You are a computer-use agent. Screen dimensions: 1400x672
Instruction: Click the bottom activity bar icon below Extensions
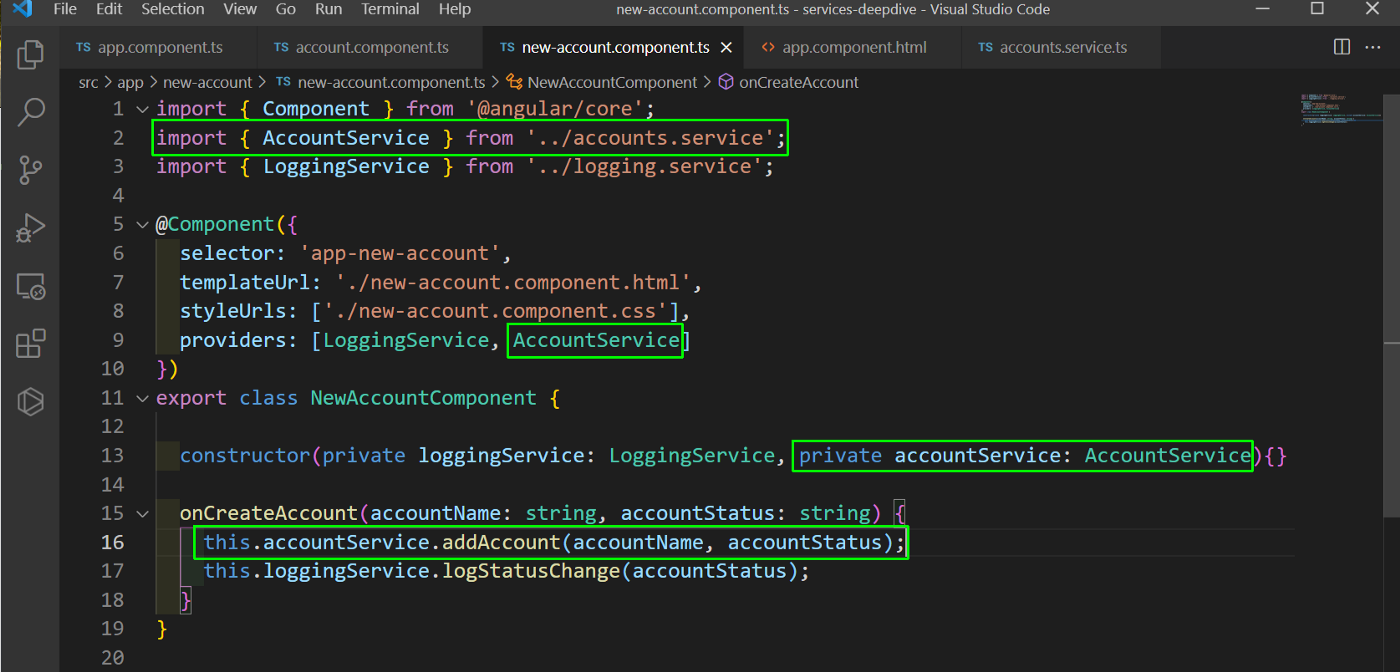point(31,402)
